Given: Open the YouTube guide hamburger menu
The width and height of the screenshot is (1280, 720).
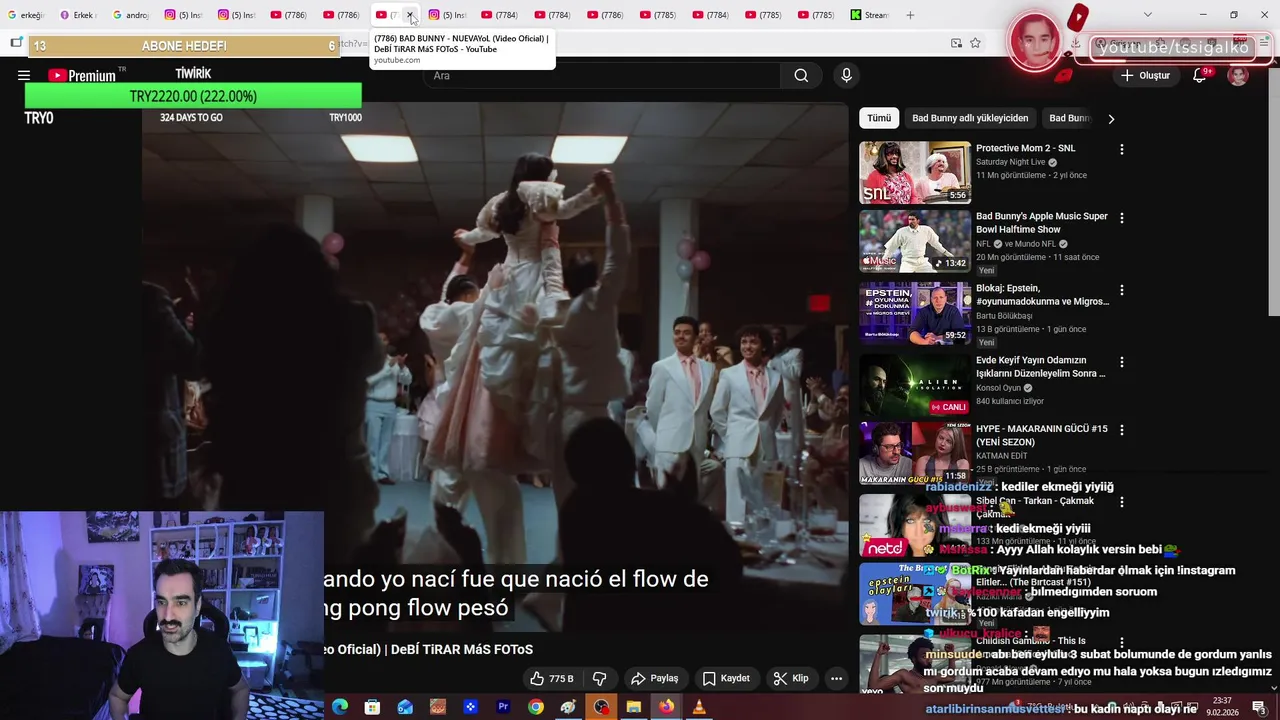Looking at the screenshot, I should click(24, 75).
